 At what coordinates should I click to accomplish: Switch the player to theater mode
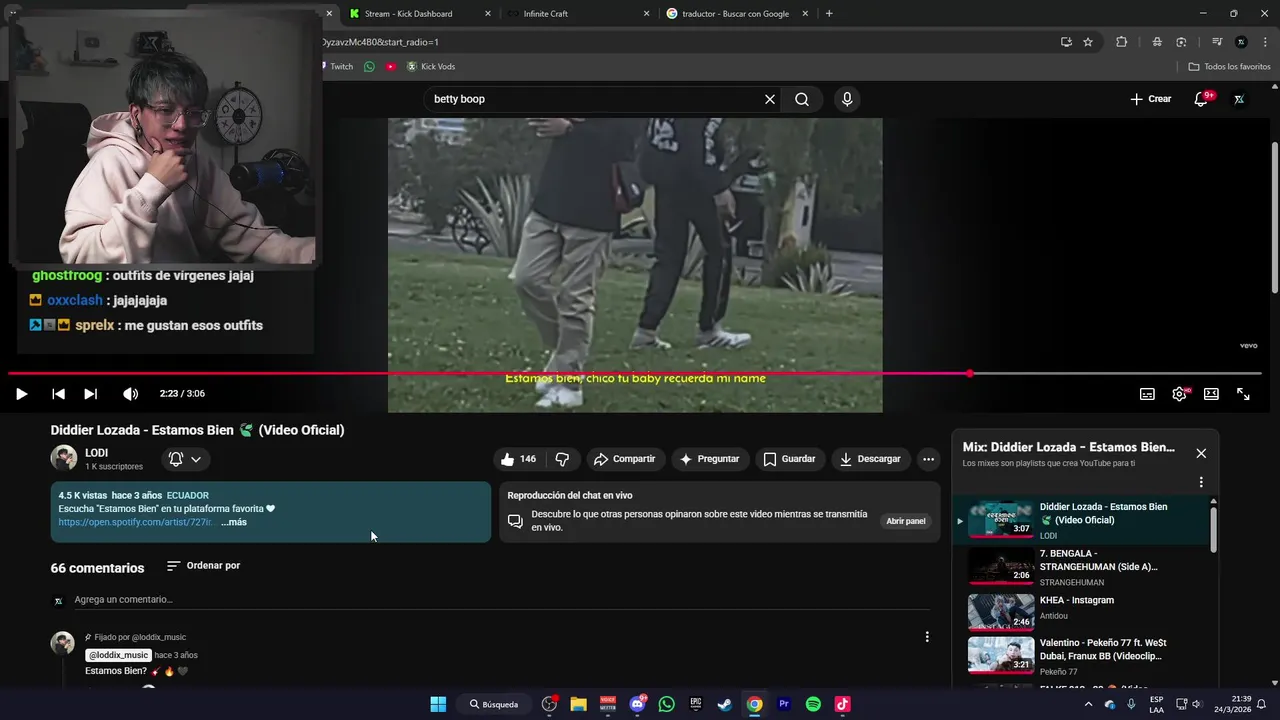click(x=1211, y=394)
